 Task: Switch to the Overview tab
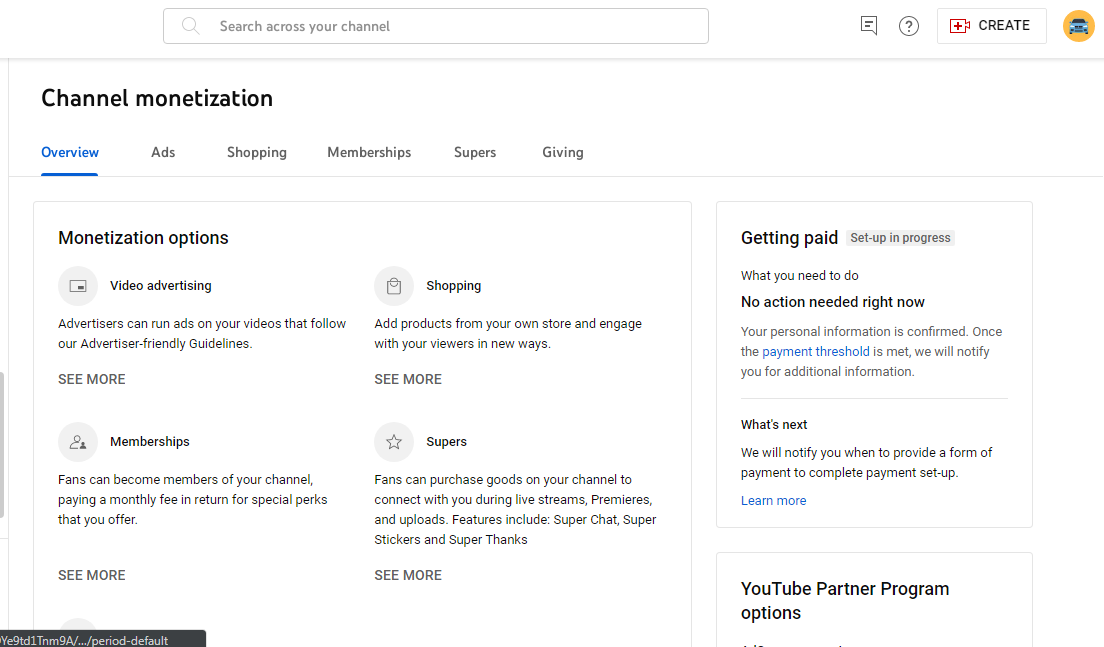(x=70, y=153)
